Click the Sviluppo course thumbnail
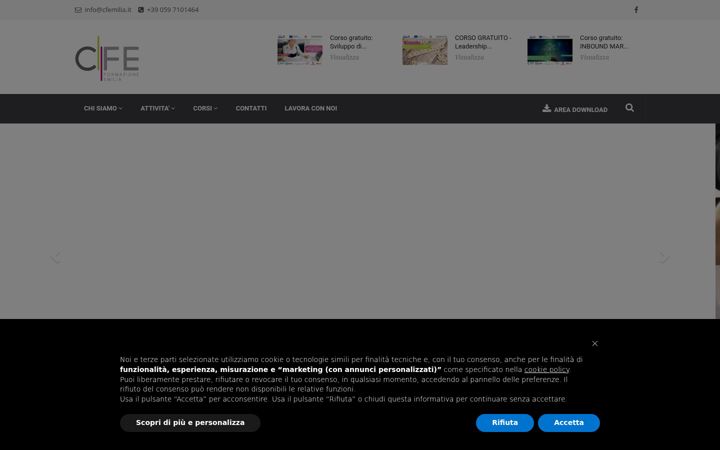The width and height of the screenshot is (720, 450). tap(300, 50)
